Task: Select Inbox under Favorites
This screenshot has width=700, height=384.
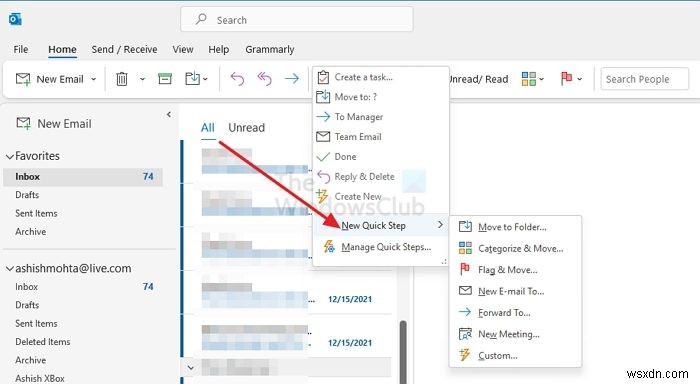Action: tap(83, 177)
